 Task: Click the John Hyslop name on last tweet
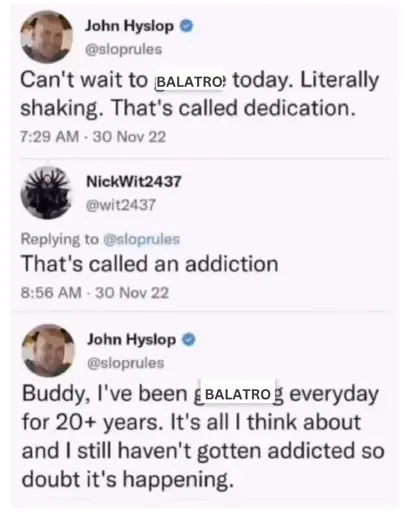[132, 340]
